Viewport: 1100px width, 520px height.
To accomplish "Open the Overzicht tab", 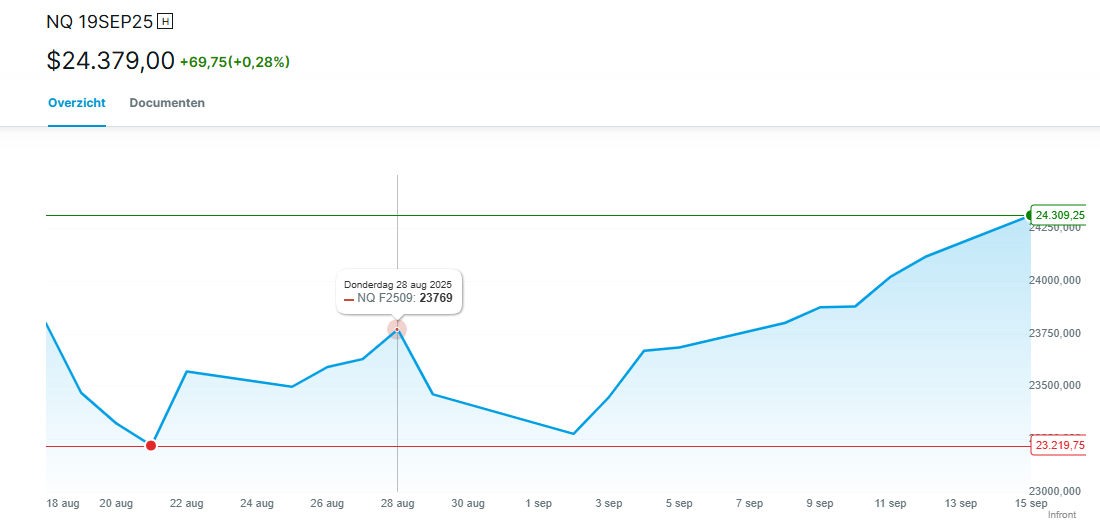I will (77, 103).
